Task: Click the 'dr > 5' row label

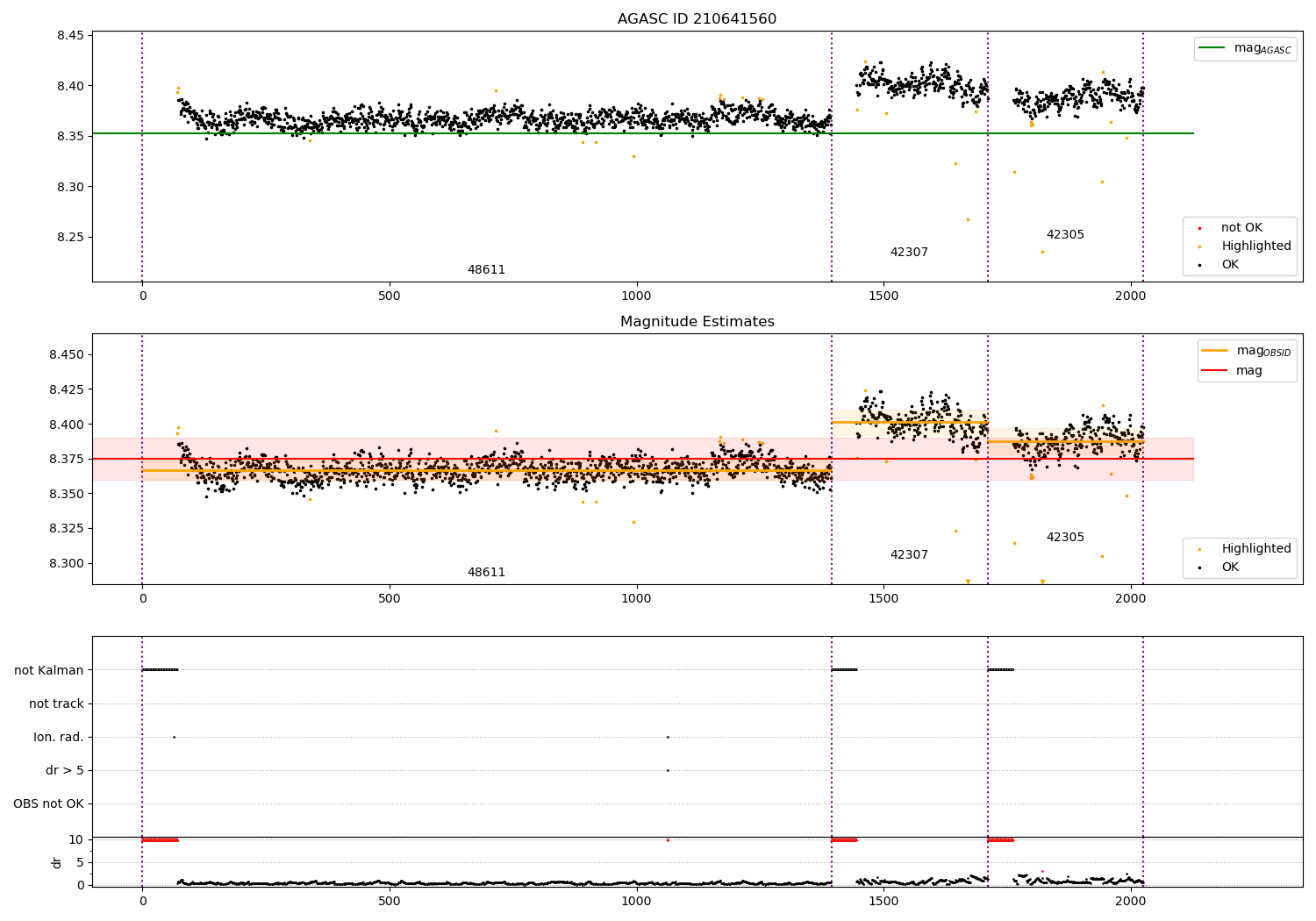Action: pyautogui.click(x=65, y=770)
